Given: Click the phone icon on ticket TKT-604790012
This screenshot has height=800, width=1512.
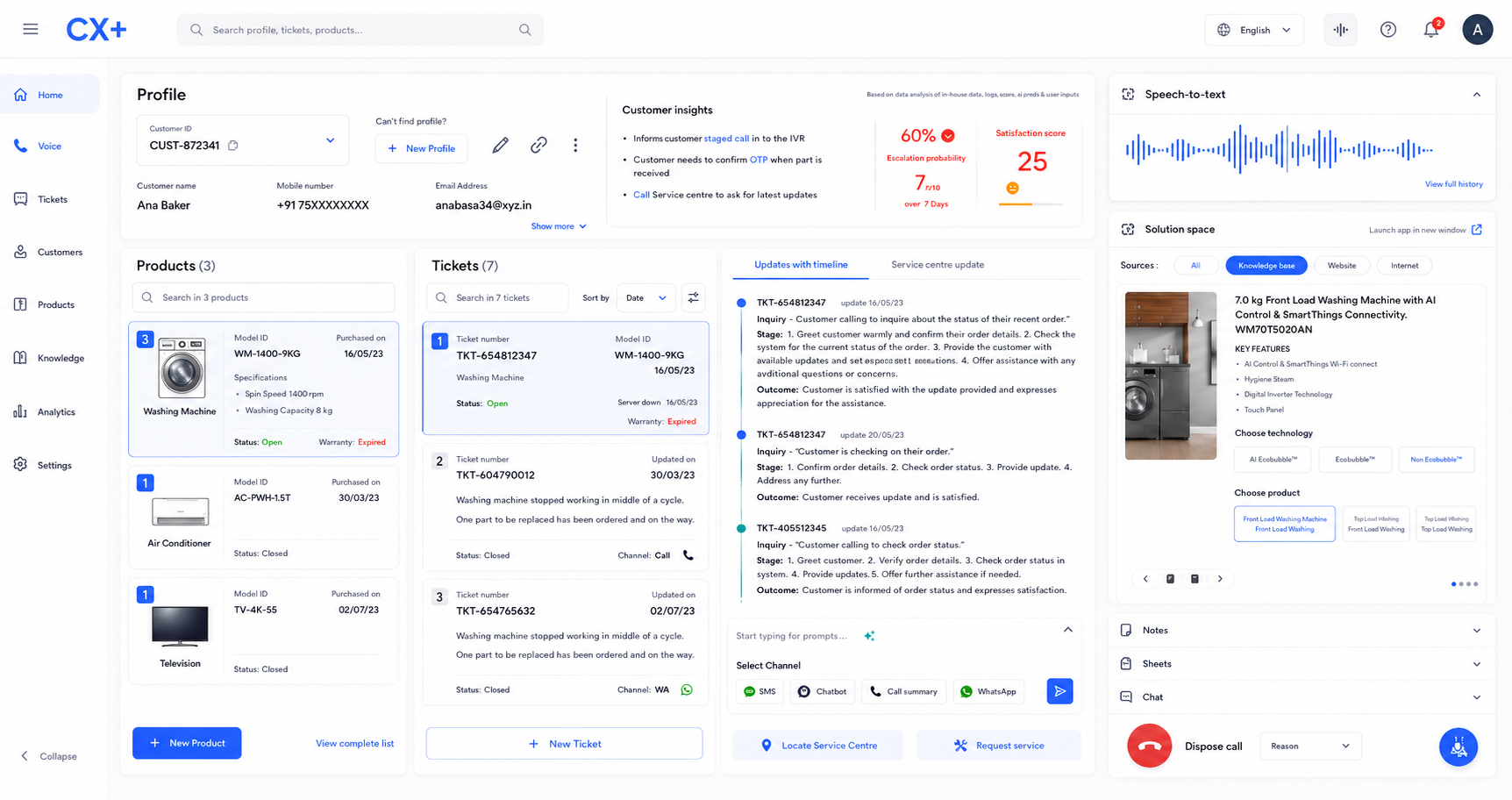Looking at the screenshot, I should click(x=688, y=555).
